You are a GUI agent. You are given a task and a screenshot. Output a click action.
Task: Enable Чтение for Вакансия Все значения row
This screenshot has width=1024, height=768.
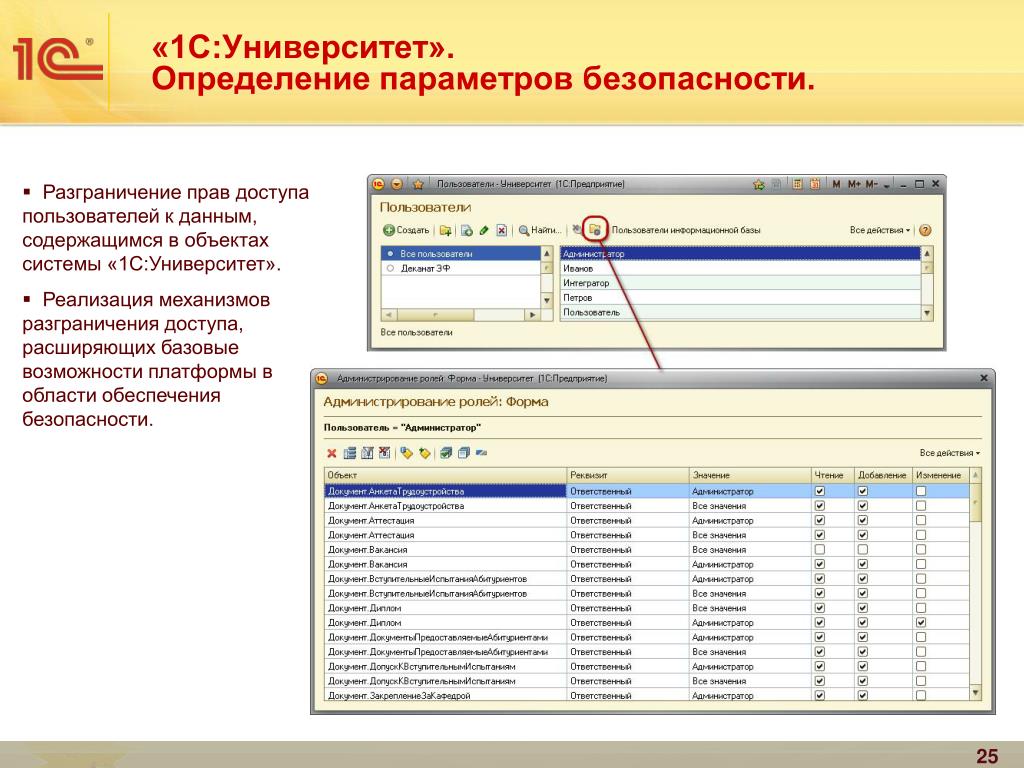tap(820, 549)
